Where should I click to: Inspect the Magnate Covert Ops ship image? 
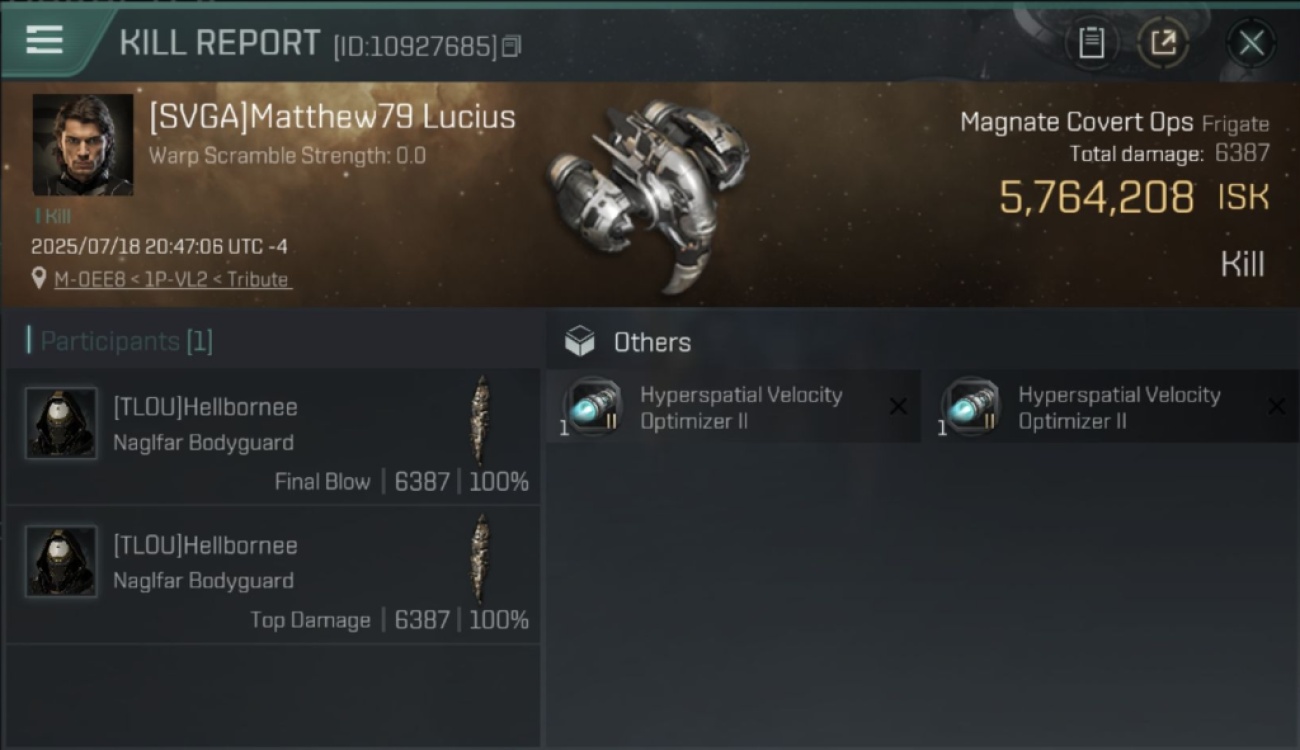[x=647, y=193]
